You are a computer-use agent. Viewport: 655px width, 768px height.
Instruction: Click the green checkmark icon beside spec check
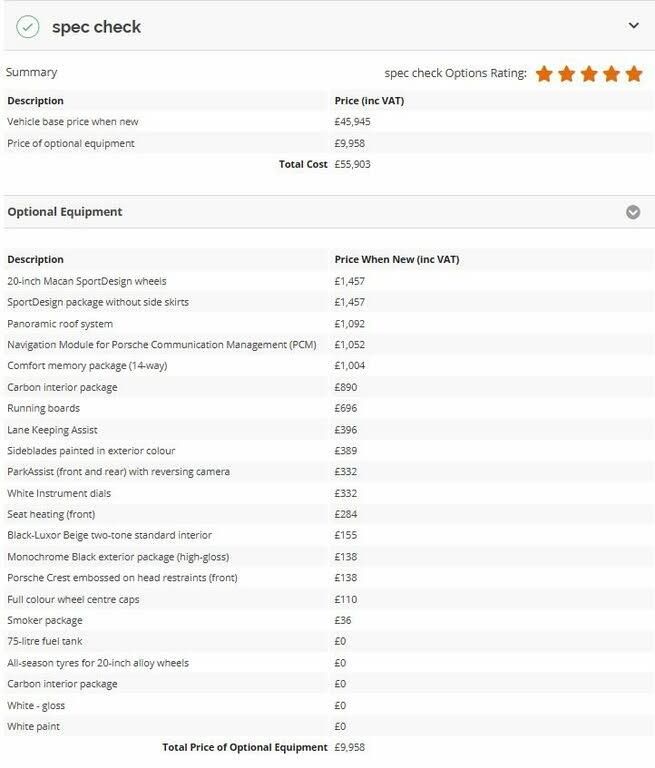(x=27, y=27)
